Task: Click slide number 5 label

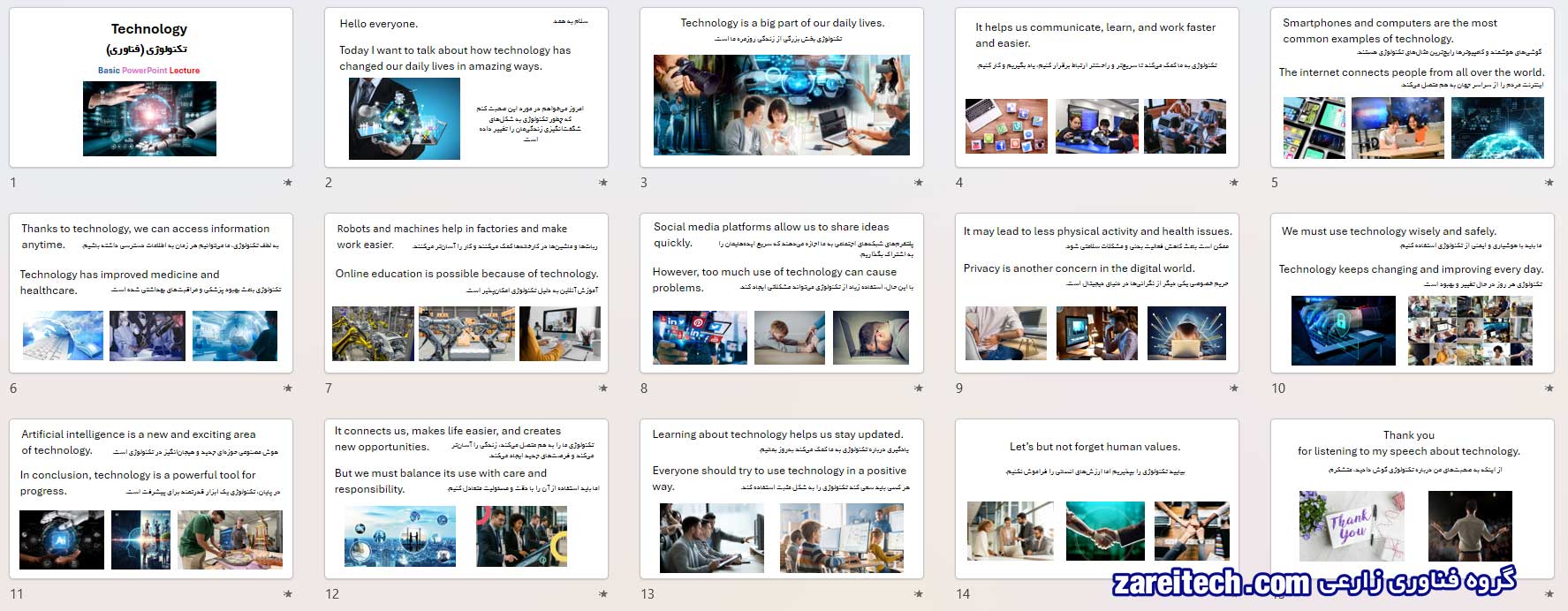Action: tap(1275, 183)
